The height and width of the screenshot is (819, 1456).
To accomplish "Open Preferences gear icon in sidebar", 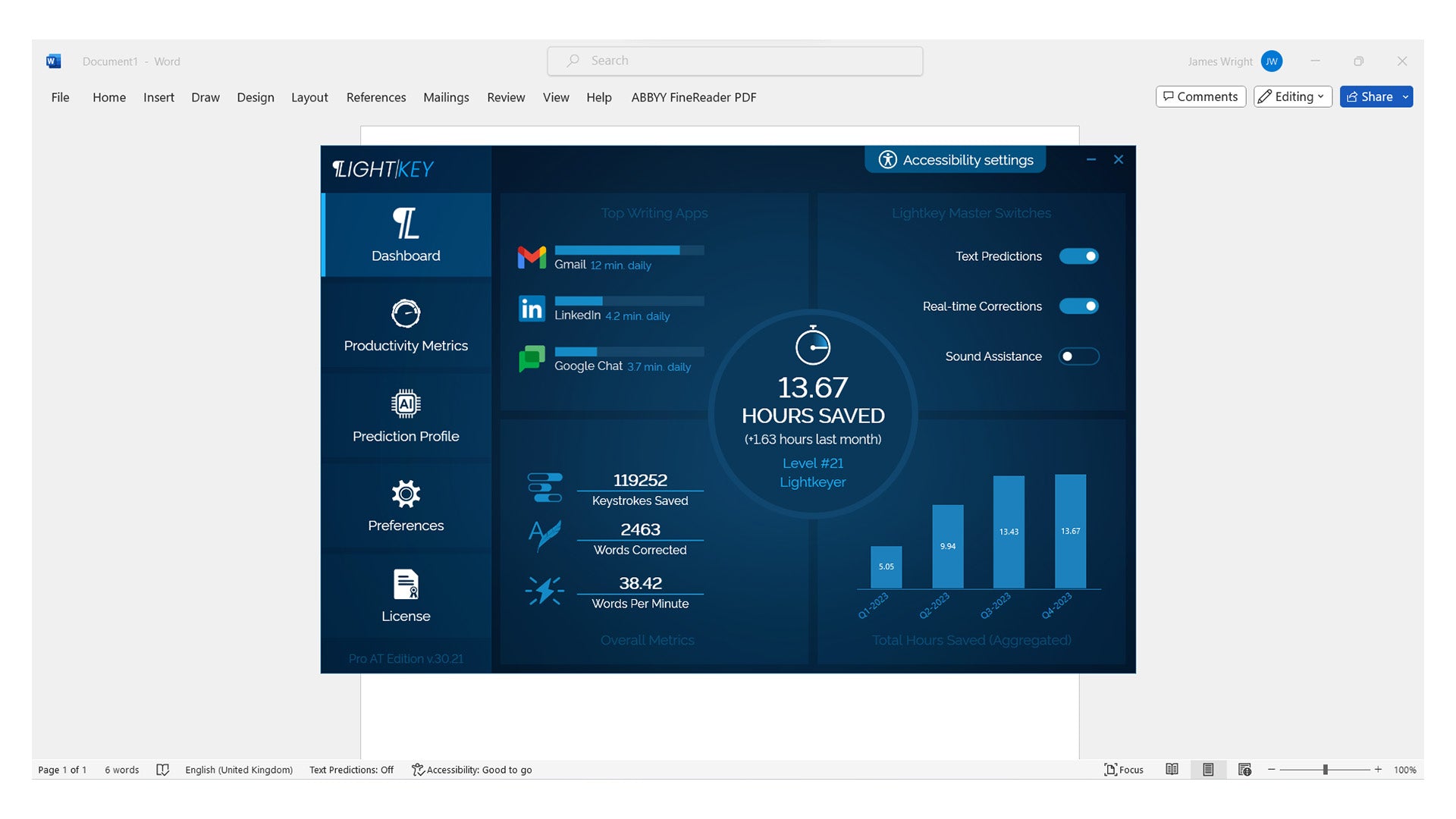I will [x=406, y=494].
